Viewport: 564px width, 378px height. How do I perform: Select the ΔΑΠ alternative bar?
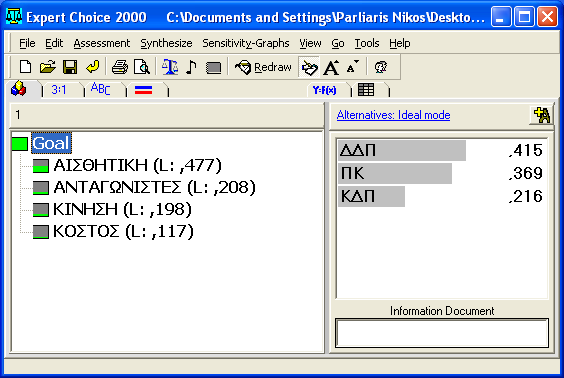pyautogui.click(x=402, y=150)
